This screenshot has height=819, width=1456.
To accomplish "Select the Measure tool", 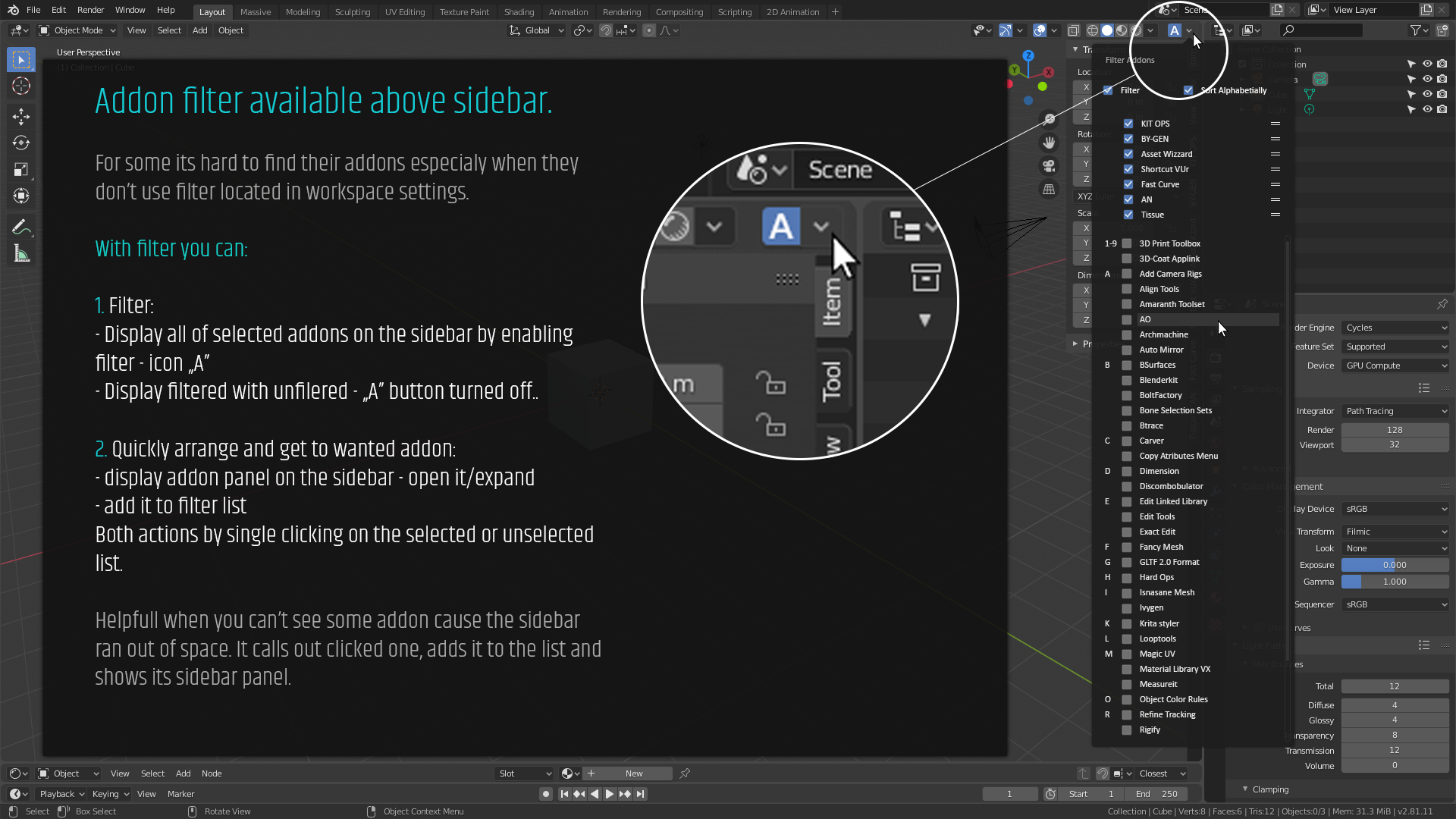I will (21, 254).
